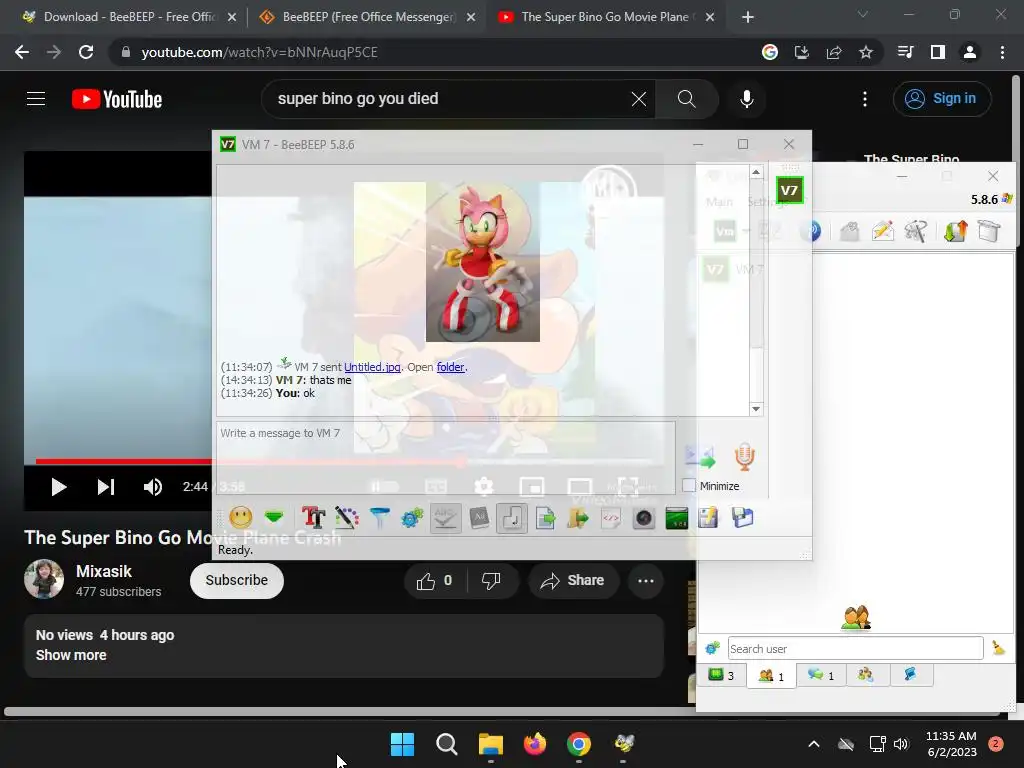Click the YouTube Sign in button
The image size is (1024, 768).
tap(942, 99)
